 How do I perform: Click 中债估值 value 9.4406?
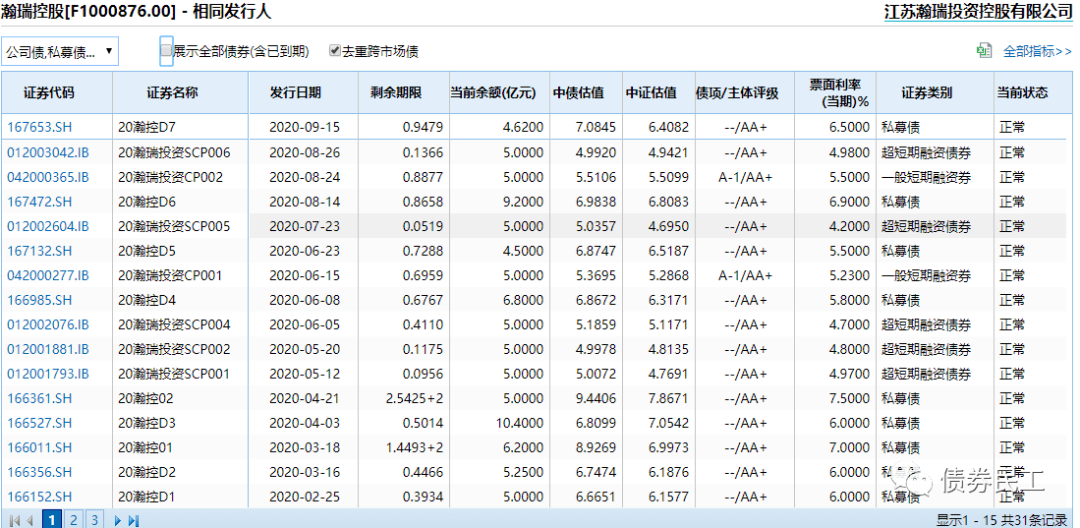pos(596,399)
